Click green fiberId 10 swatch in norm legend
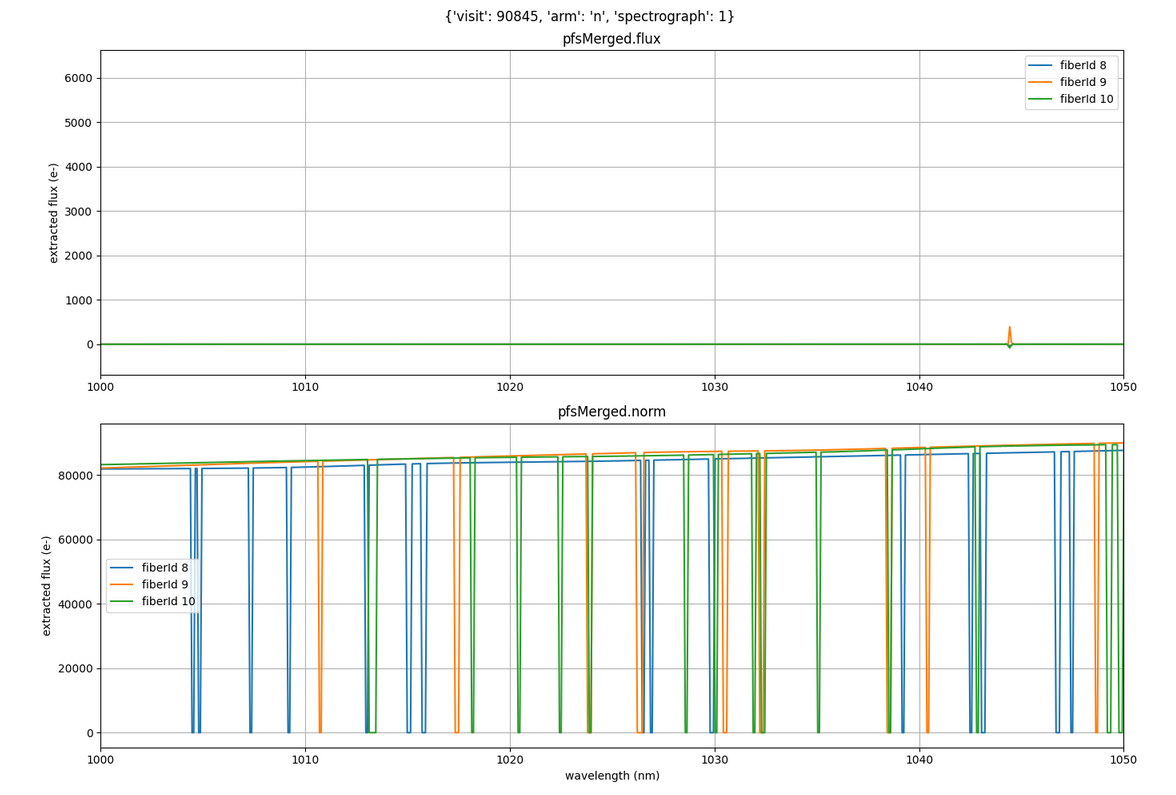The height and width of the screenshot is (795, 1176). (x=122, y=602)
